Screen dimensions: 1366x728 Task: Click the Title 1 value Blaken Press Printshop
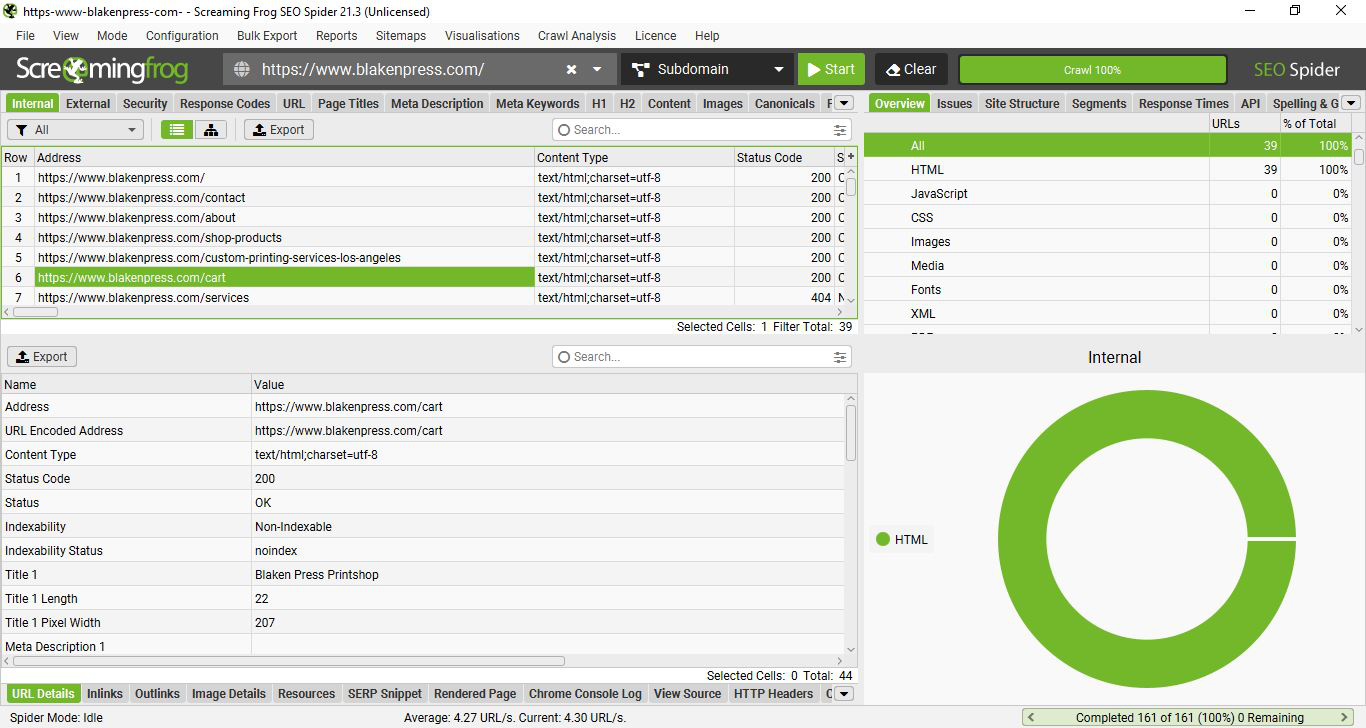317,575
